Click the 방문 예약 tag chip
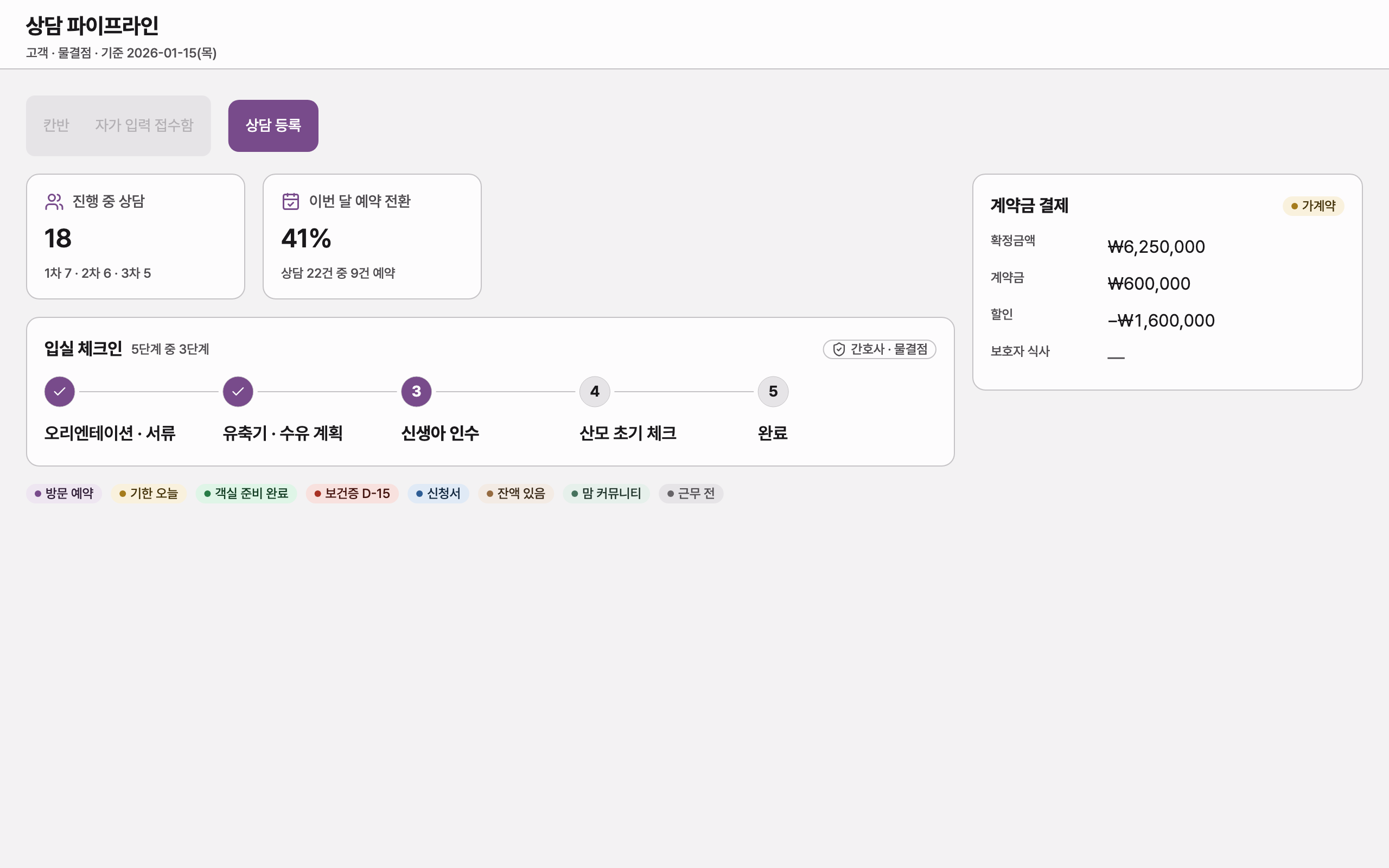 (x=64, y=494)
